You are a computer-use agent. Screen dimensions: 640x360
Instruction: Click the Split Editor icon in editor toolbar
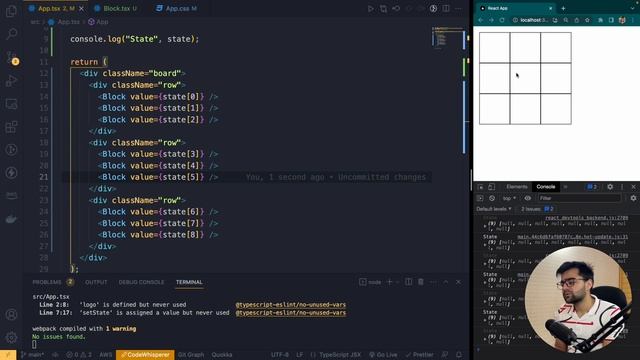(446, 9)
